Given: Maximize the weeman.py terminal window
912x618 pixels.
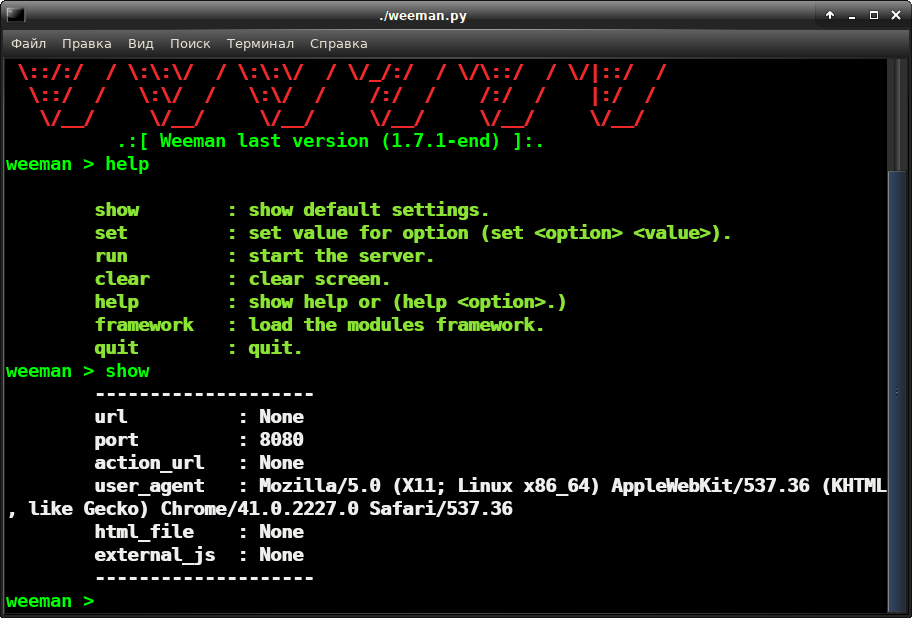Looking at the screenshot, I should coord(873,15).
